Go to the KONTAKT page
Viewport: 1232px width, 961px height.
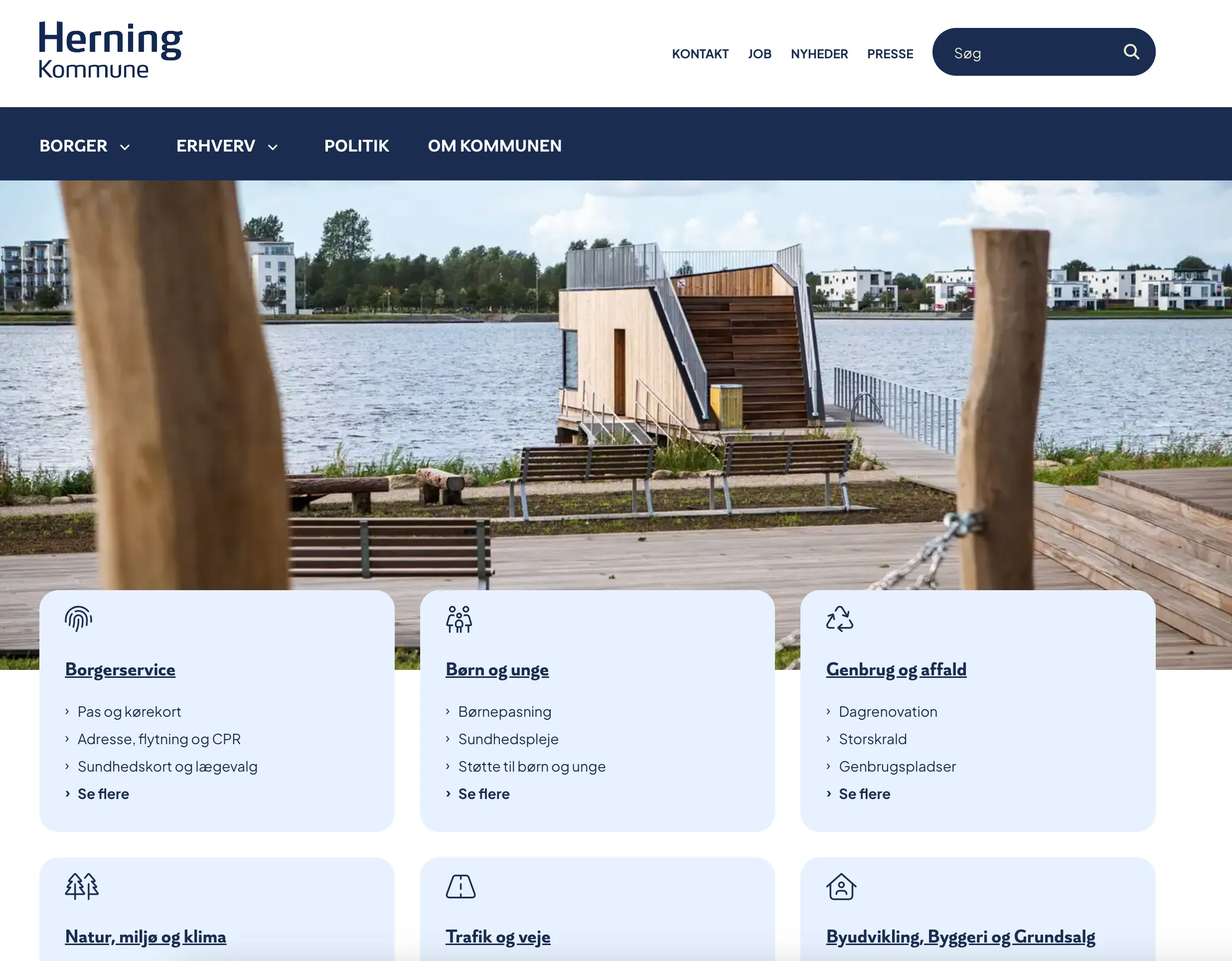700,54
